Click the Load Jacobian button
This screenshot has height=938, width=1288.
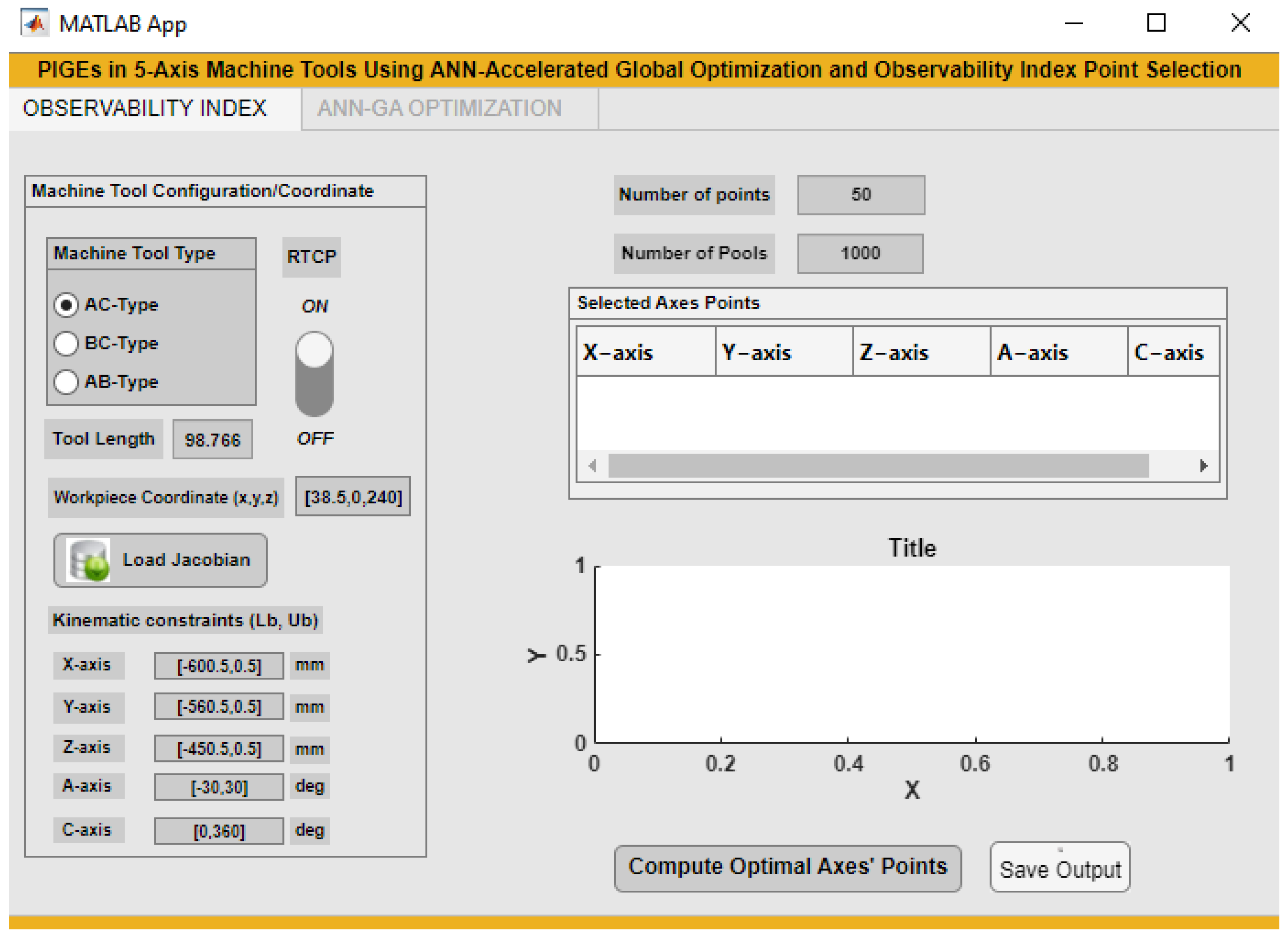(160, 560)
